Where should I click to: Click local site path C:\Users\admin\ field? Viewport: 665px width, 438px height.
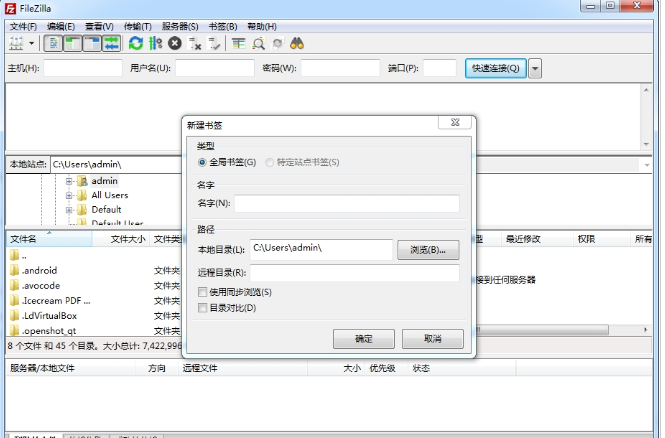[x=116, y=165]
